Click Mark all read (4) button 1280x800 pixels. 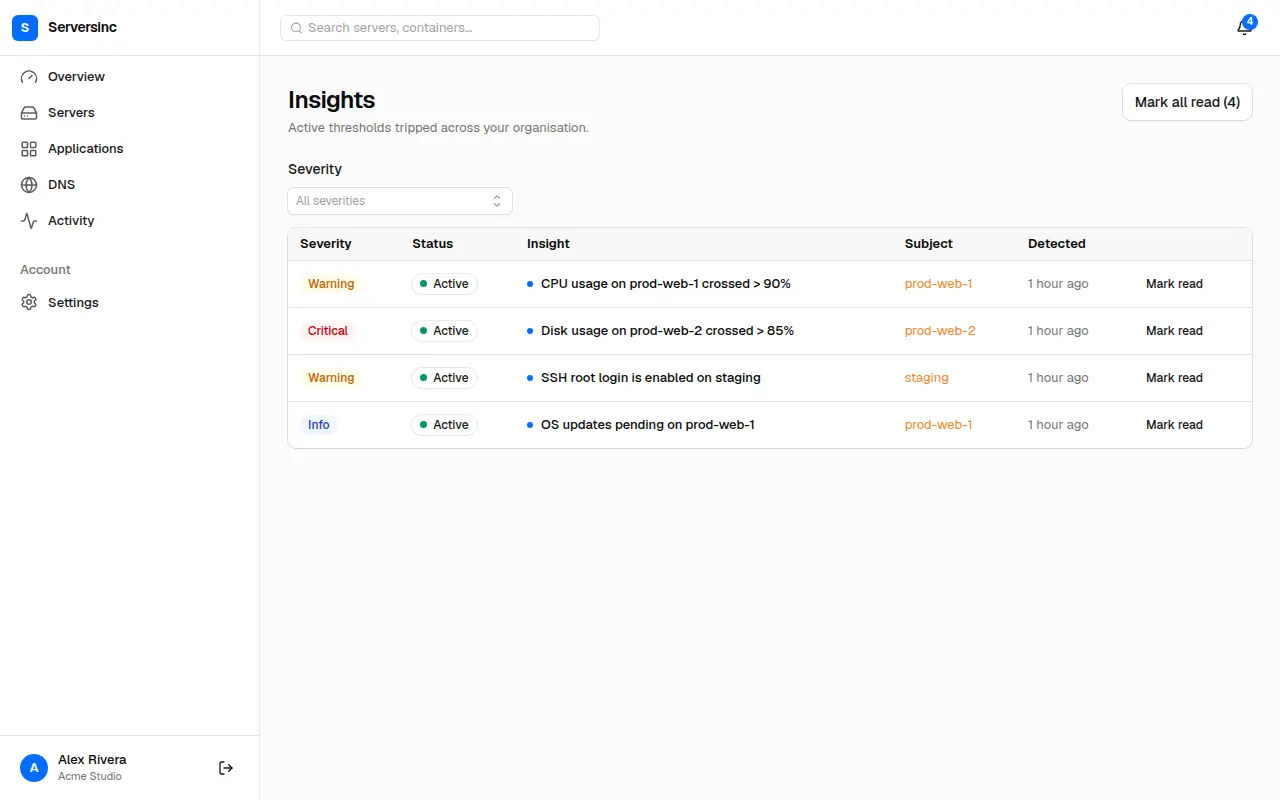point(1187,102)
